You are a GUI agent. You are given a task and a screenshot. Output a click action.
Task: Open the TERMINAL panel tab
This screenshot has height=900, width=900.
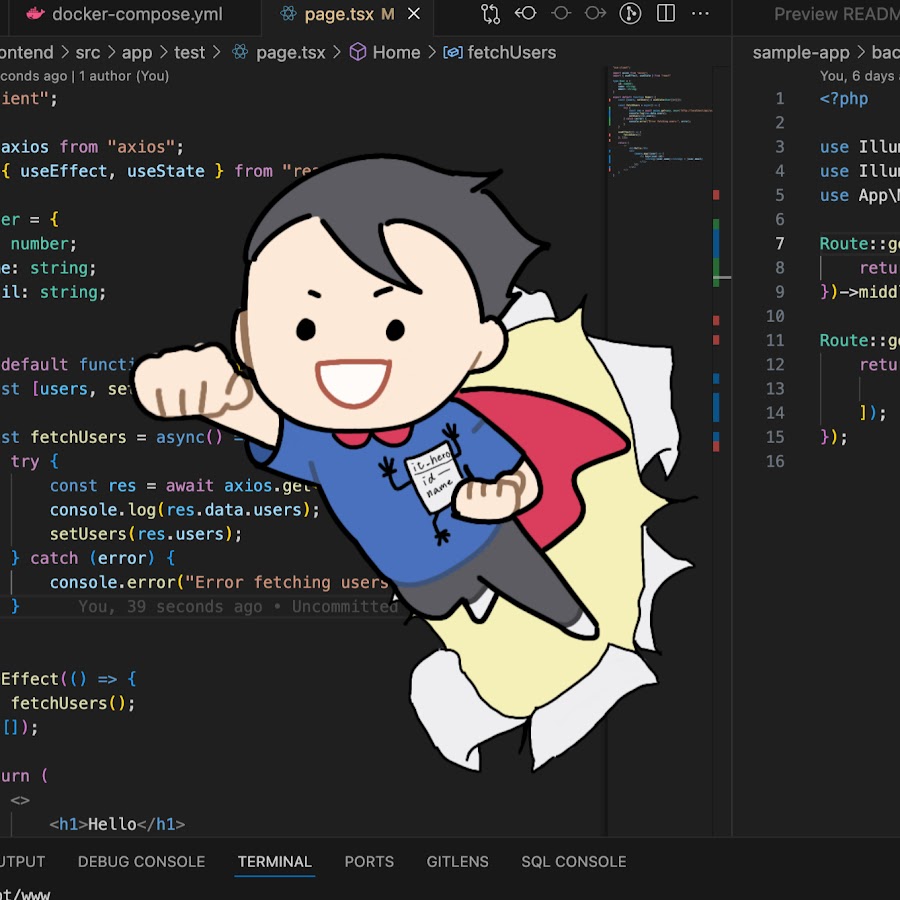274,861
